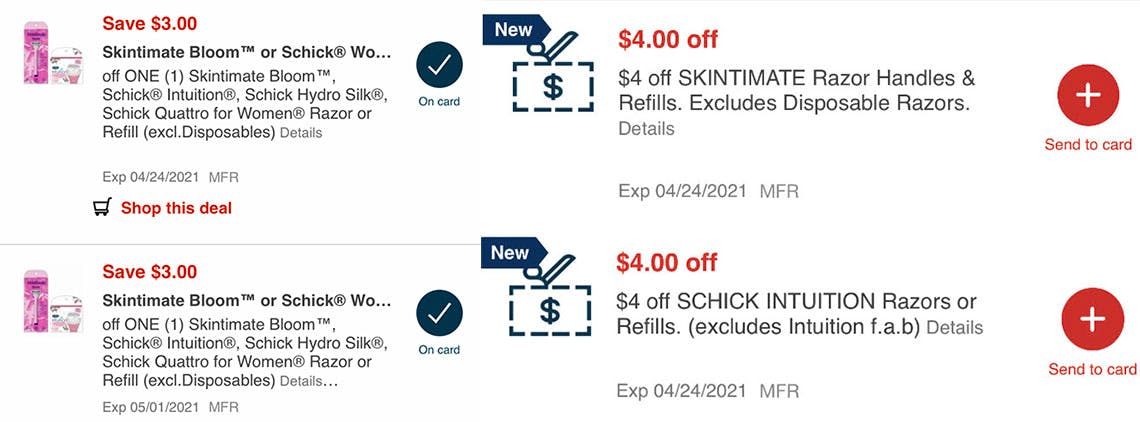Select the SCHICK INTUITION $4.00 off heading
The width and height of the screenshot is (1140, 422).
[667, 263]
